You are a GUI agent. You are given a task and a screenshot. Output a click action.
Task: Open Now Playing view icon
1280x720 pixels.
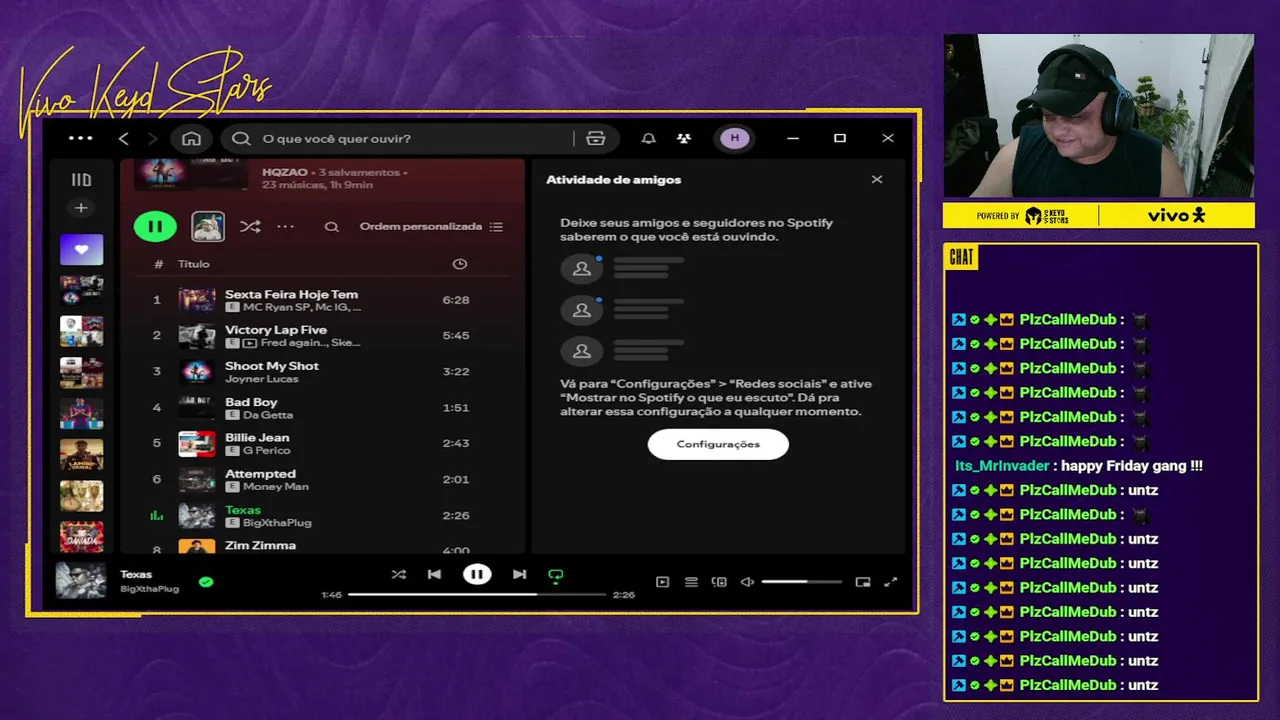click(662, 582)
